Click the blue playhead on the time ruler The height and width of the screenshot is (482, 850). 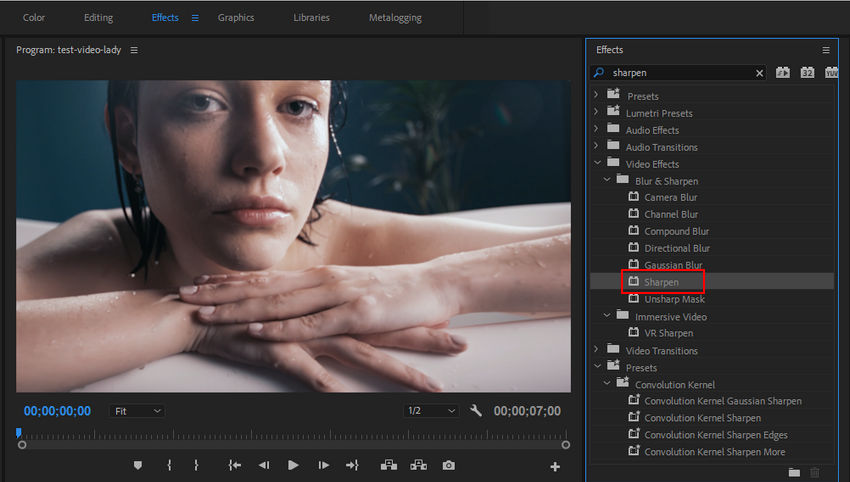[18, 432]
